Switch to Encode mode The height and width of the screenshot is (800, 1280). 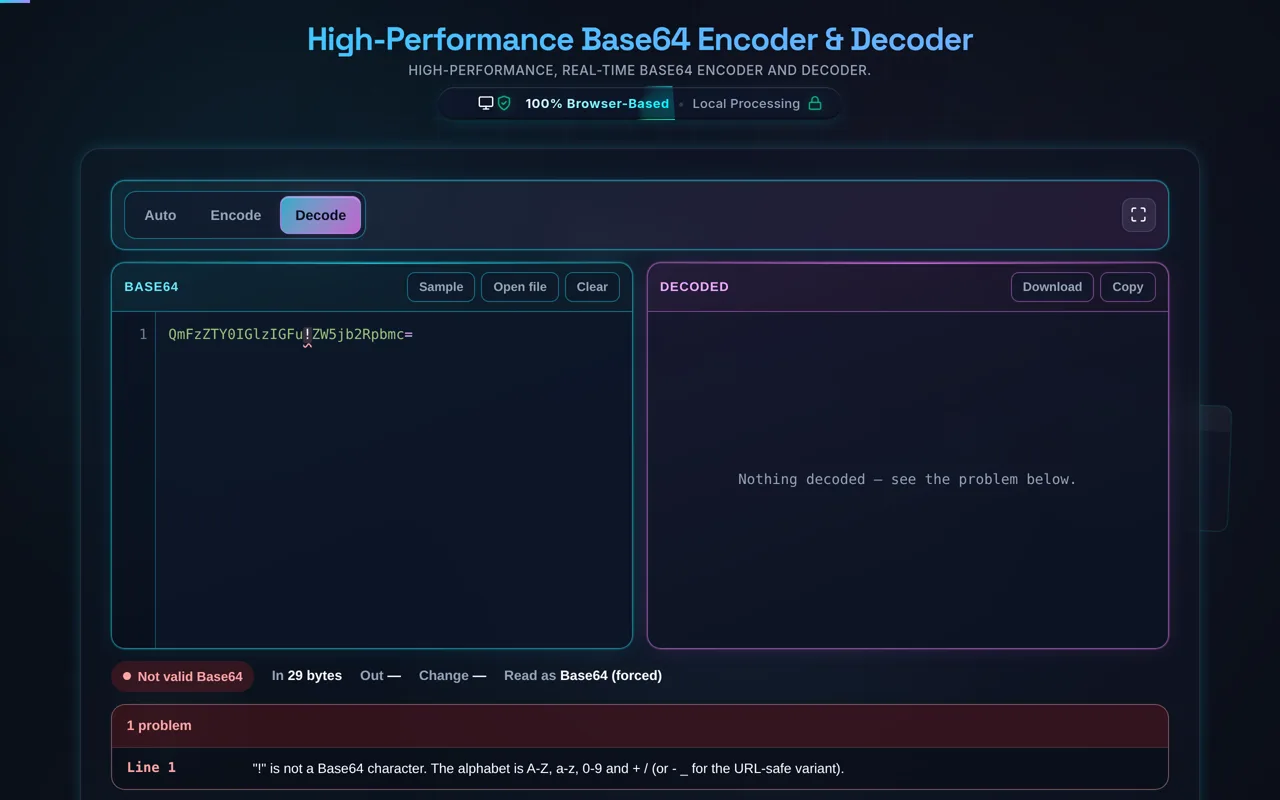pyautogui.click(x=235, y=215)
